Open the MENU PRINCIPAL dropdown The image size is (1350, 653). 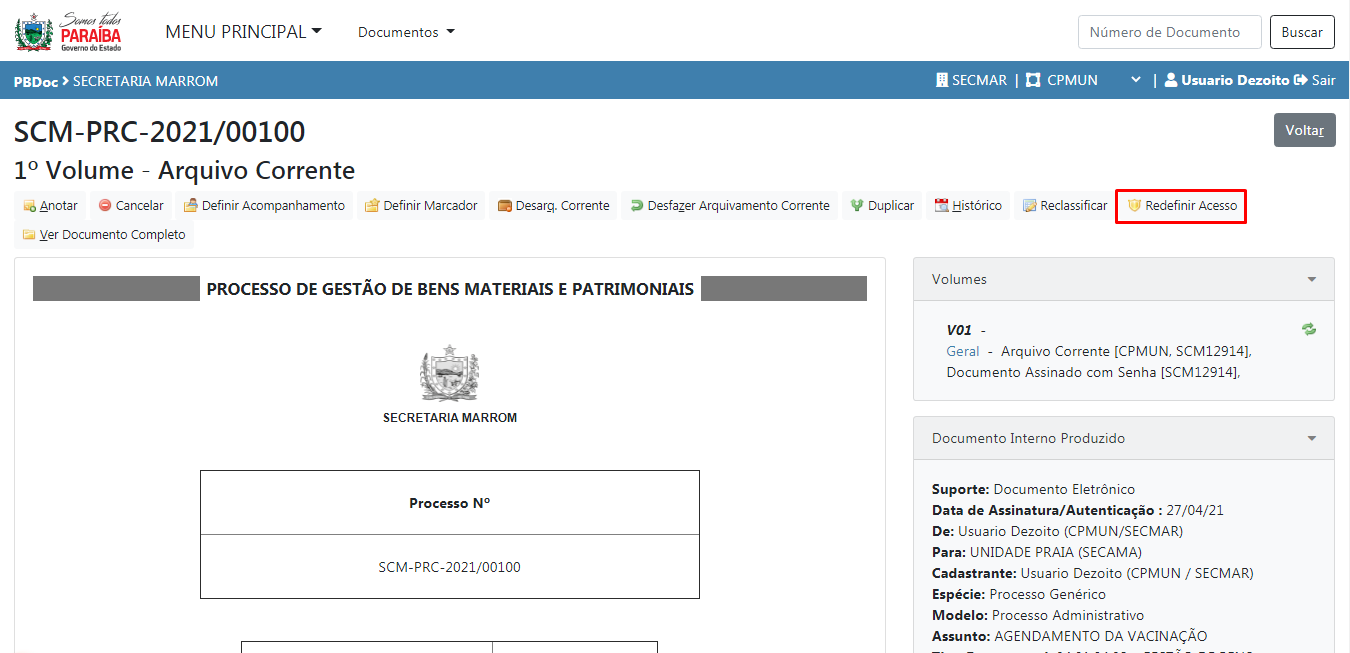click(x=243, y=32)
